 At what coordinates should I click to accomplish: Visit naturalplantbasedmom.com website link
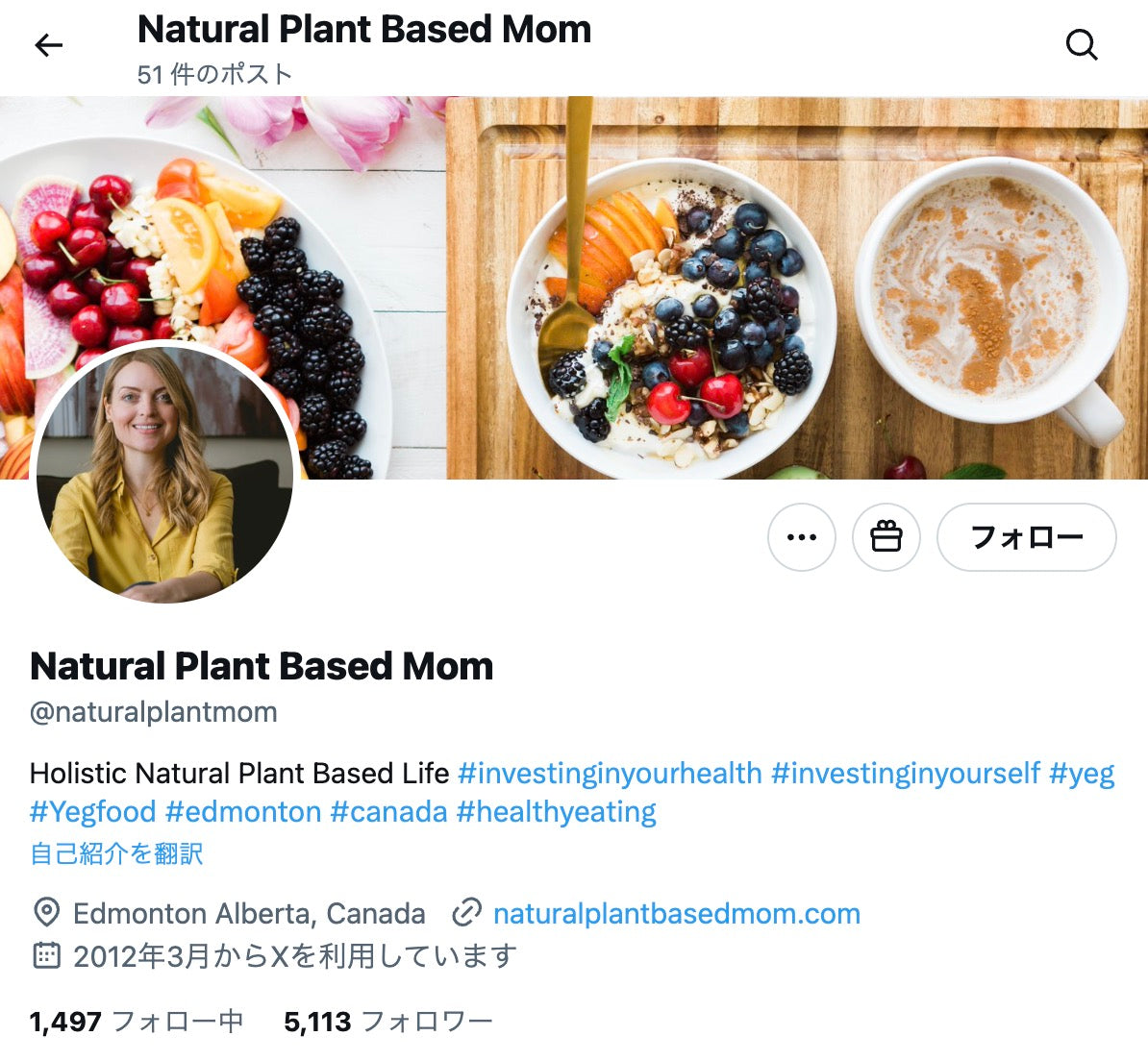pyautogui.click(x=677, y=913)
